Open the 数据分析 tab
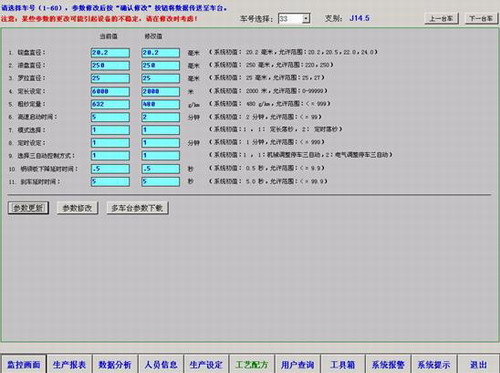 [115, 364]
